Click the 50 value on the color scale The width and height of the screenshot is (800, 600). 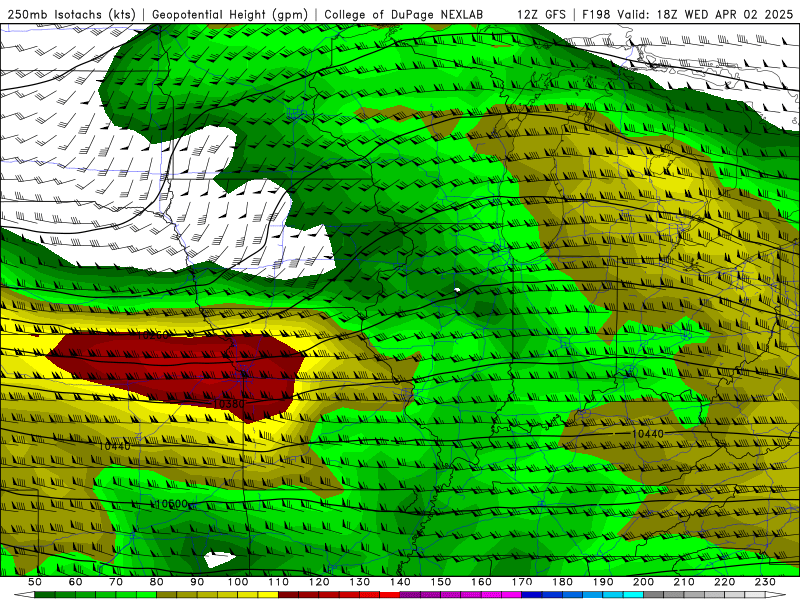click(35, 582)
